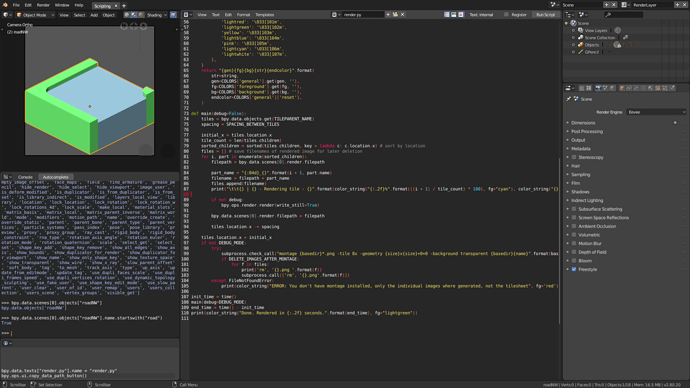690x388 pixels.
Task: Click the Autocomplete button in Python console
Action: 55,177
